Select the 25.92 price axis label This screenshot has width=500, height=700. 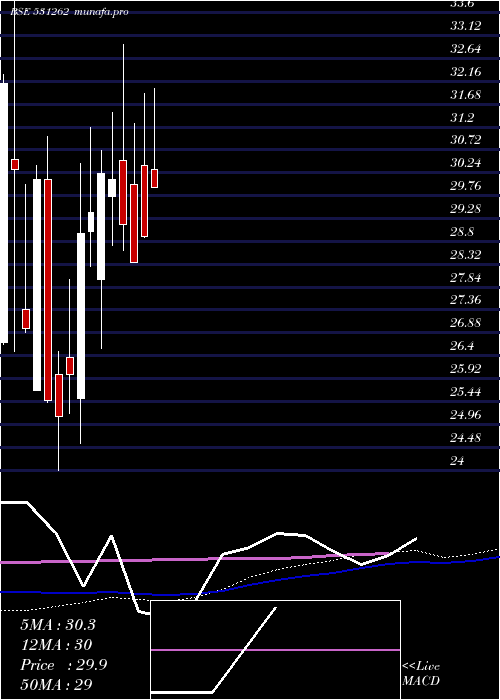(466, 369)
